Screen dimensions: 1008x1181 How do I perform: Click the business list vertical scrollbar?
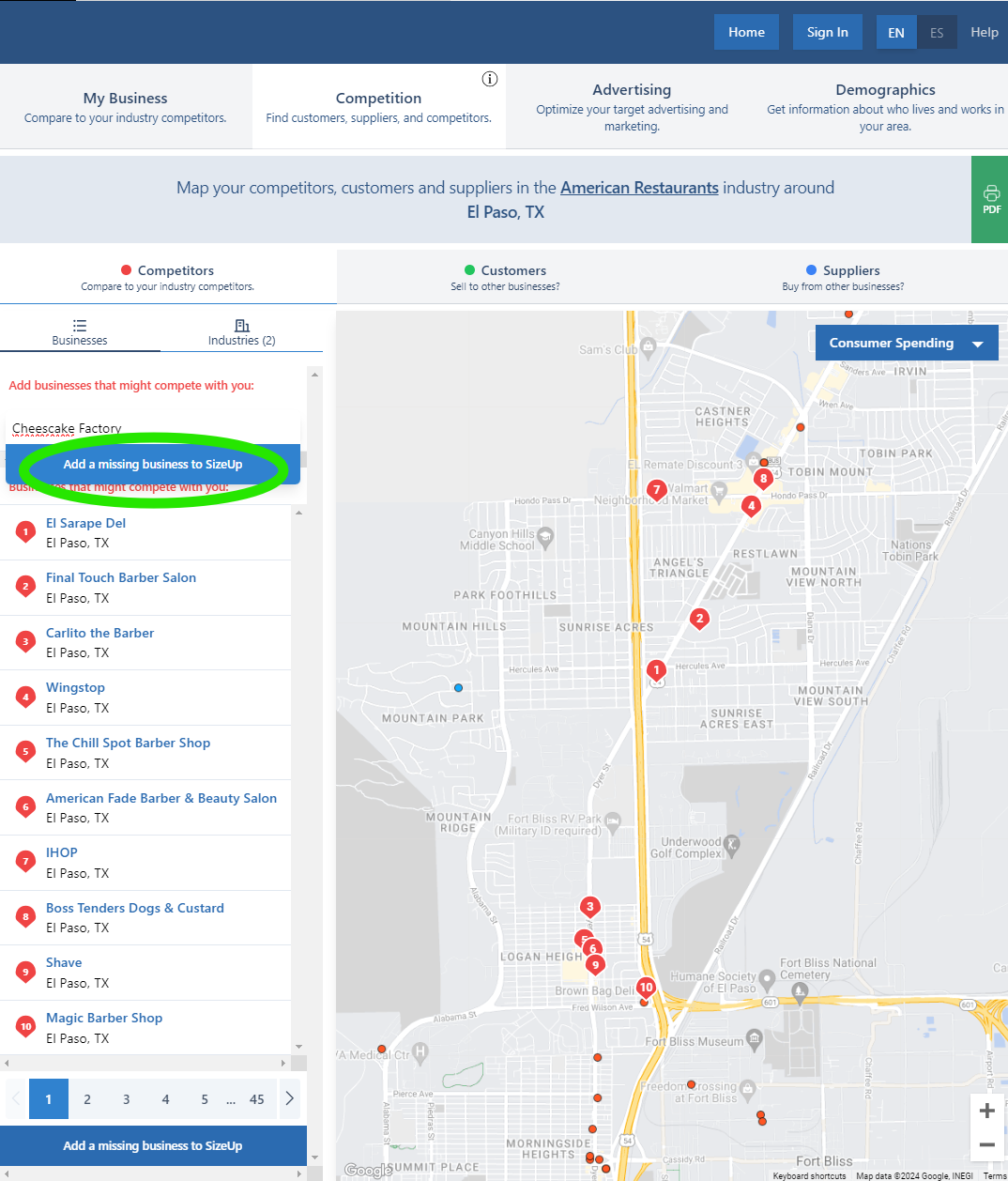(299, 779)
